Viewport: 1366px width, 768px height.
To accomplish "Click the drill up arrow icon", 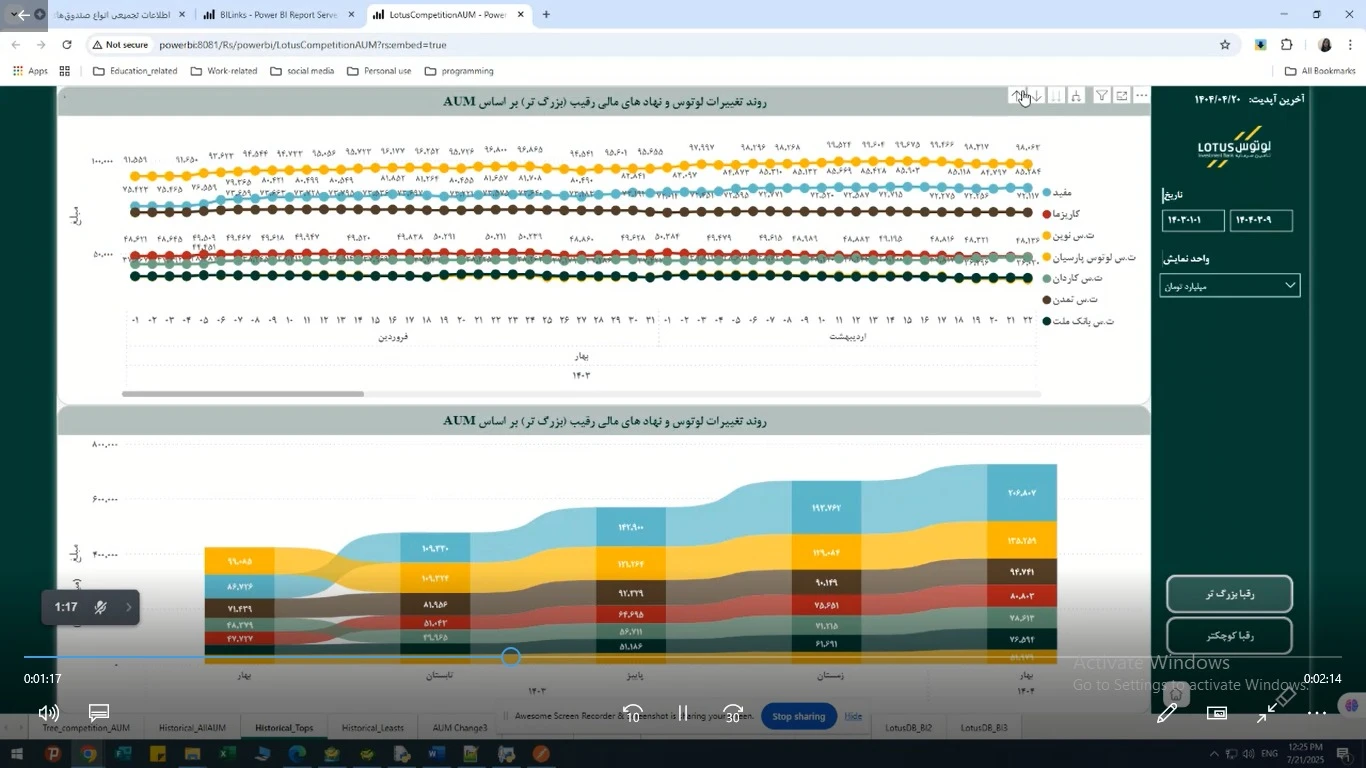I will tap(1017, 96).
